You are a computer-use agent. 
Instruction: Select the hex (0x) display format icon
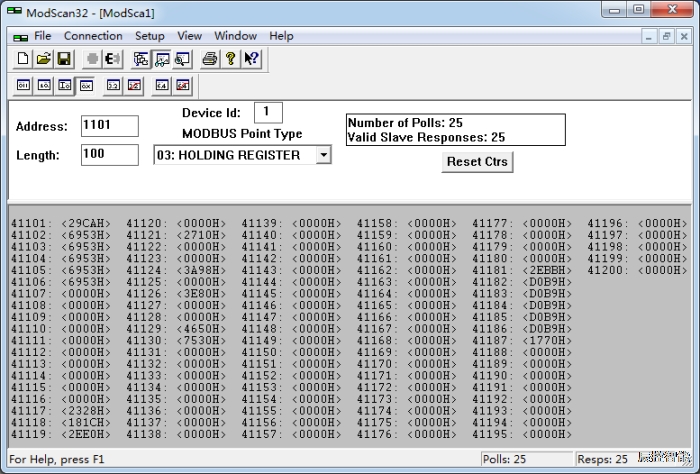[x=86, y=86]
